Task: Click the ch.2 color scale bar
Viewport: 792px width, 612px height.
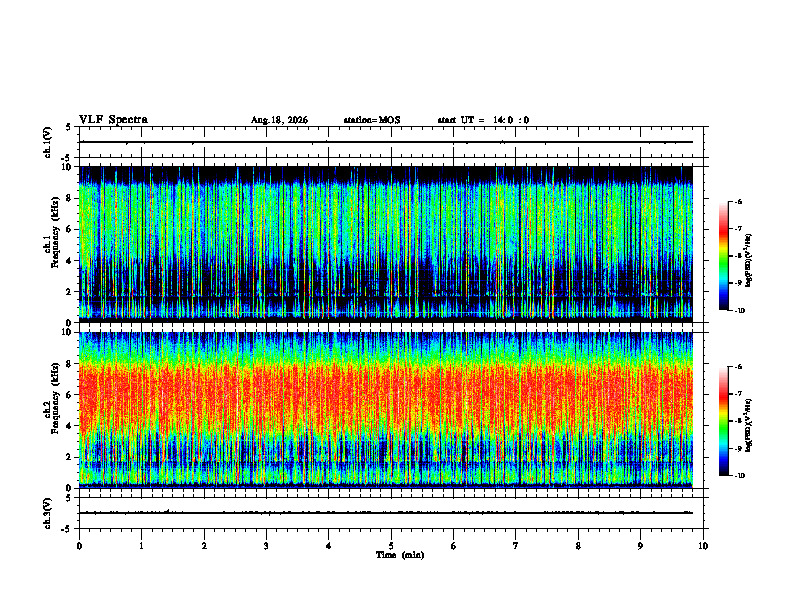Action: pyautogui.click(x=723, y=421)
